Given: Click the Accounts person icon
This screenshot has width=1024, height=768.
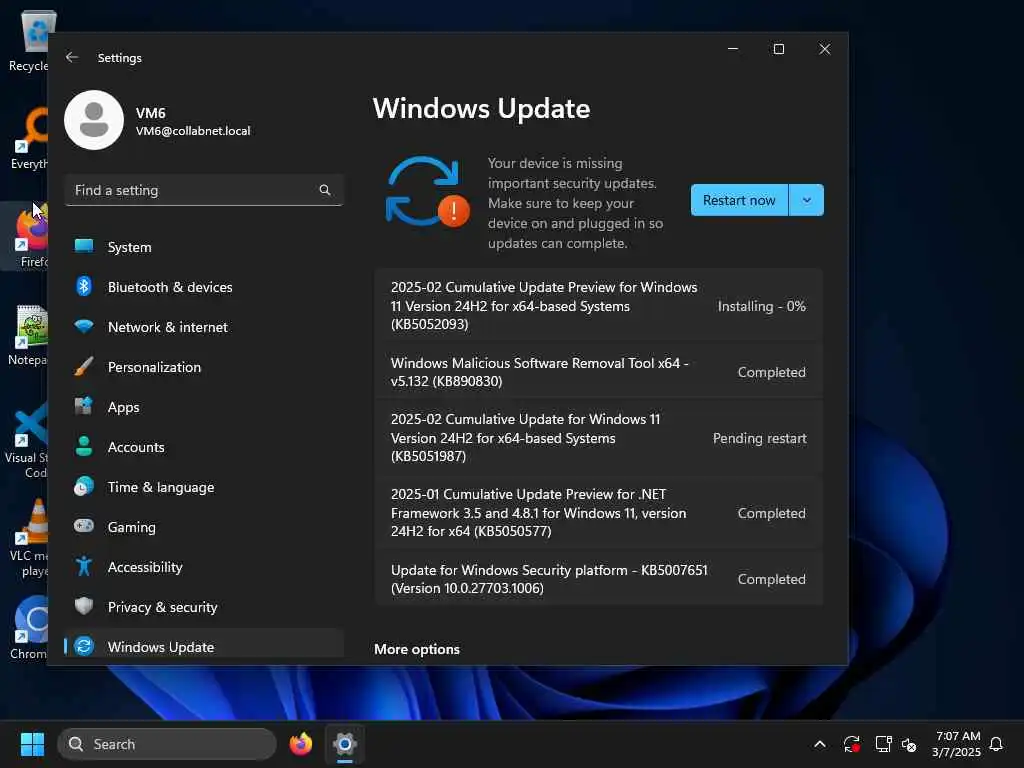Looking at the screenshot, I should (84, 447).
